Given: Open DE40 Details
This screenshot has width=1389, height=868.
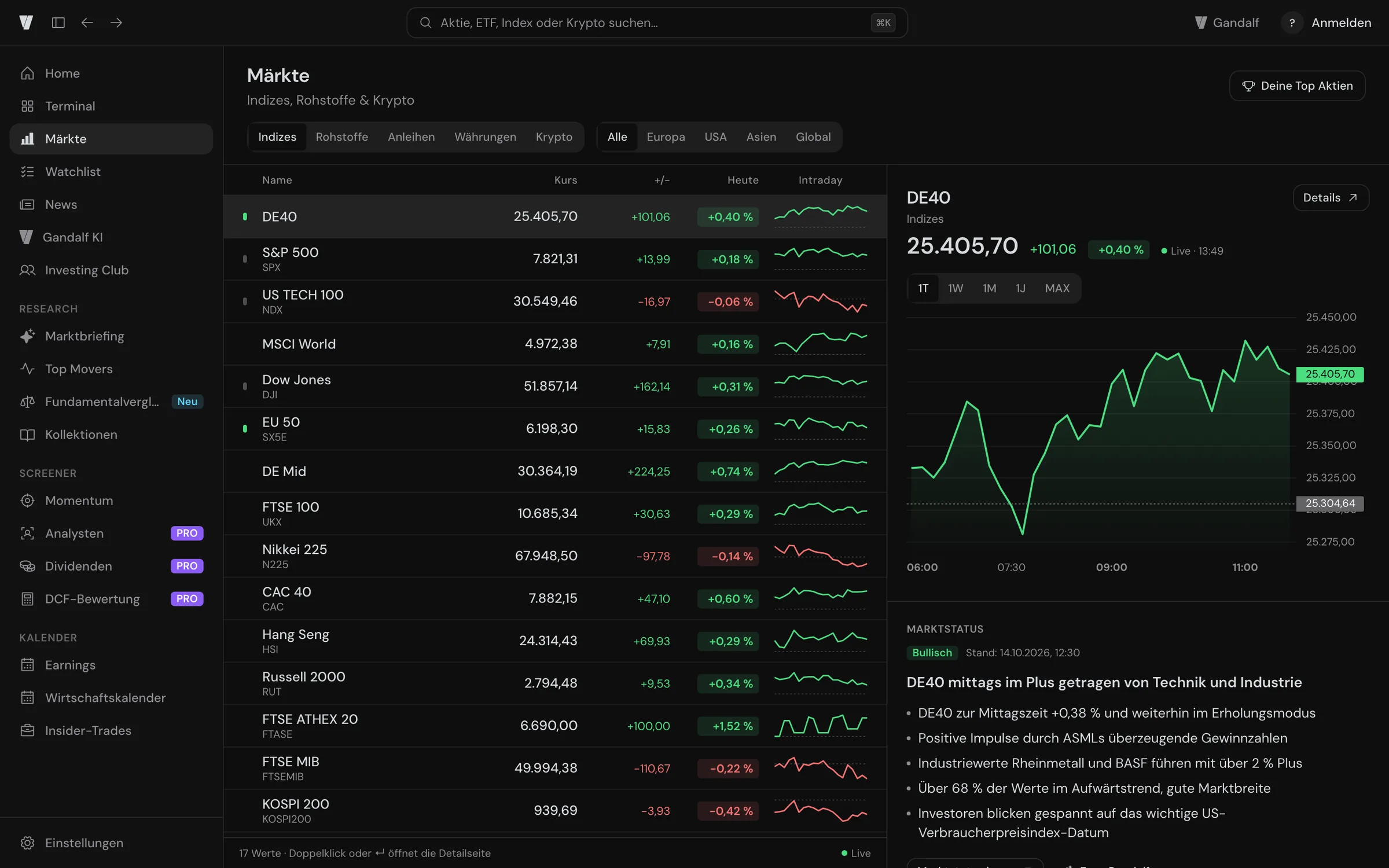Looking at the screenshot, I should click(x=1331, y=198).
